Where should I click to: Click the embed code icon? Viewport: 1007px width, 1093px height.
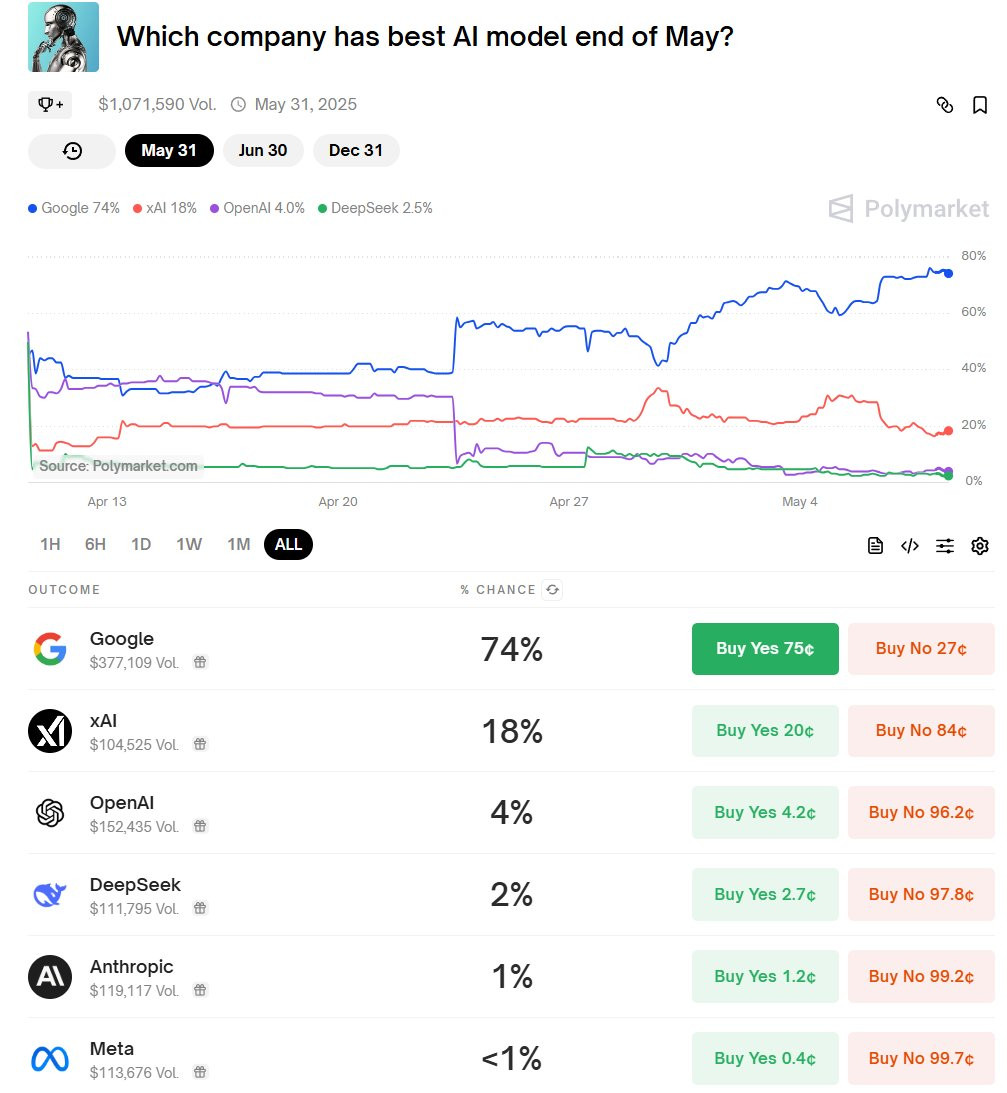click(x=909, y=545)
